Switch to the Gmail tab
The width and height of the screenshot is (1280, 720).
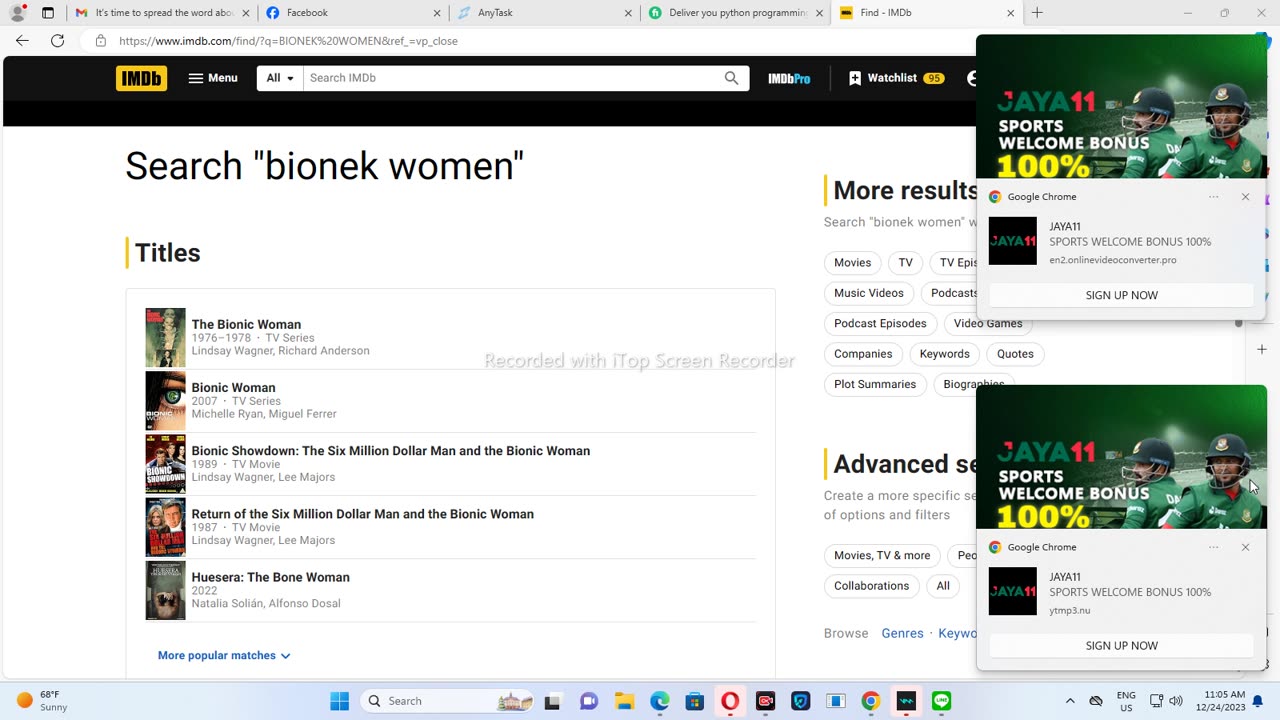coord(155,13)
